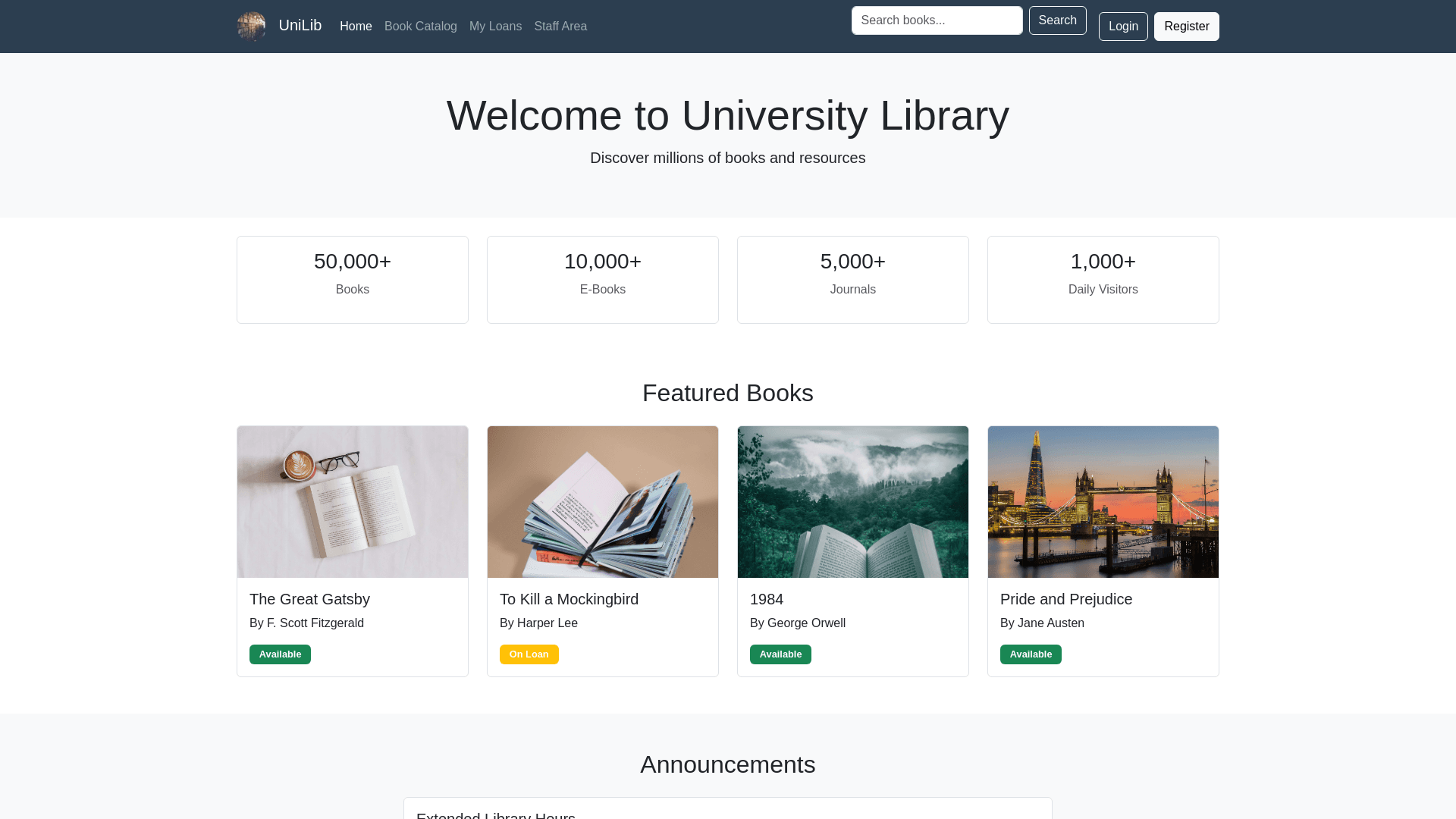Open the Home nav link
Image resolution: width=1456 pixels, height=819 pixels.
[x=356, y=27]
